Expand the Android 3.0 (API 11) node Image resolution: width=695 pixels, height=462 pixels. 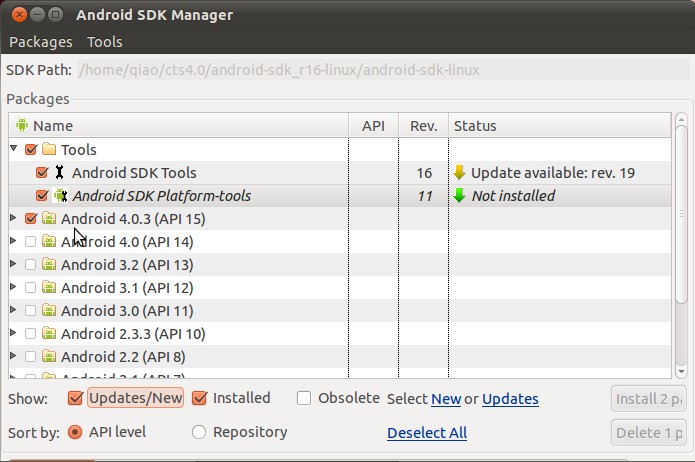click(13, 310)
